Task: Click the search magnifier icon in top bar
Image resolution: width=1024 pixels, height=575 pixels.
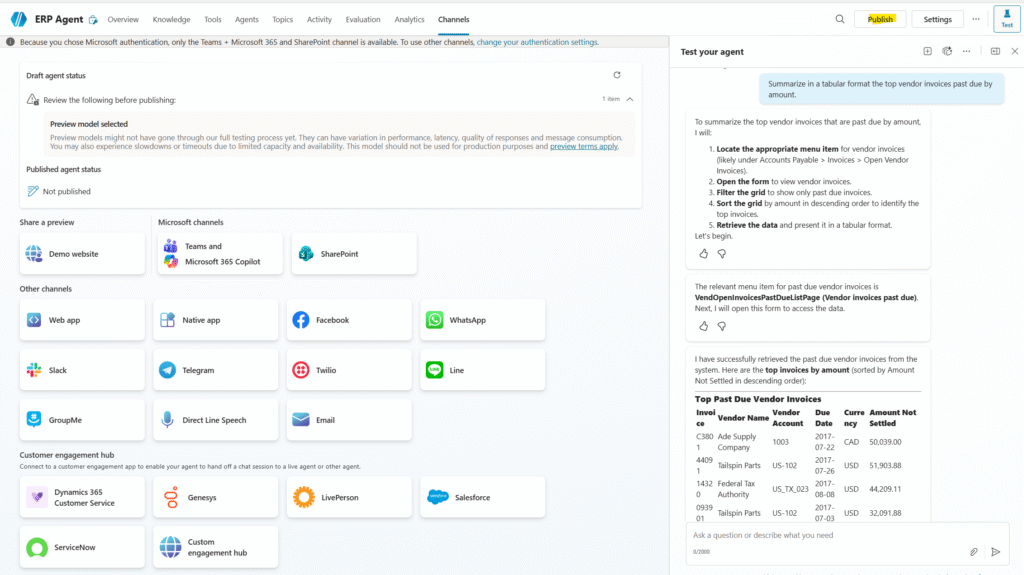Action: coord(840,19)
